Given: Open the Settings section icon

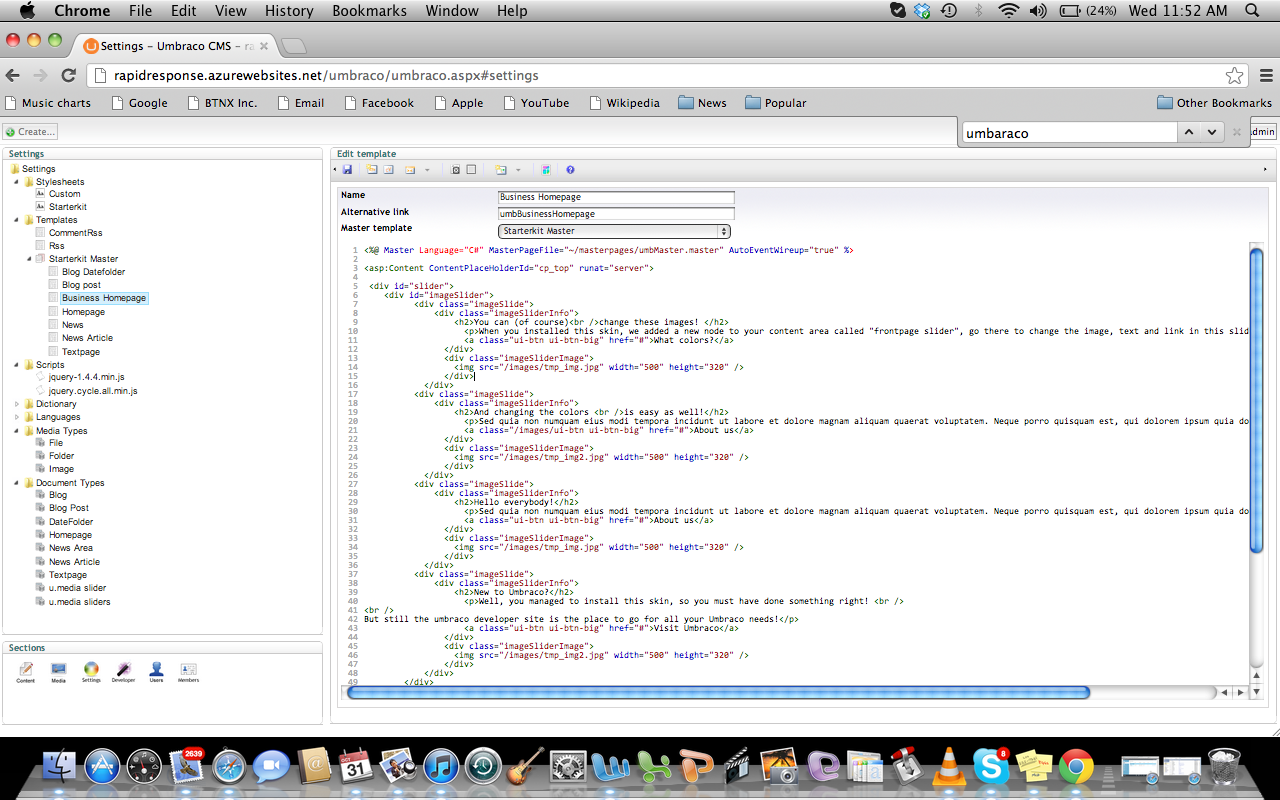Looking at the screenshot, I should point(91,672).
